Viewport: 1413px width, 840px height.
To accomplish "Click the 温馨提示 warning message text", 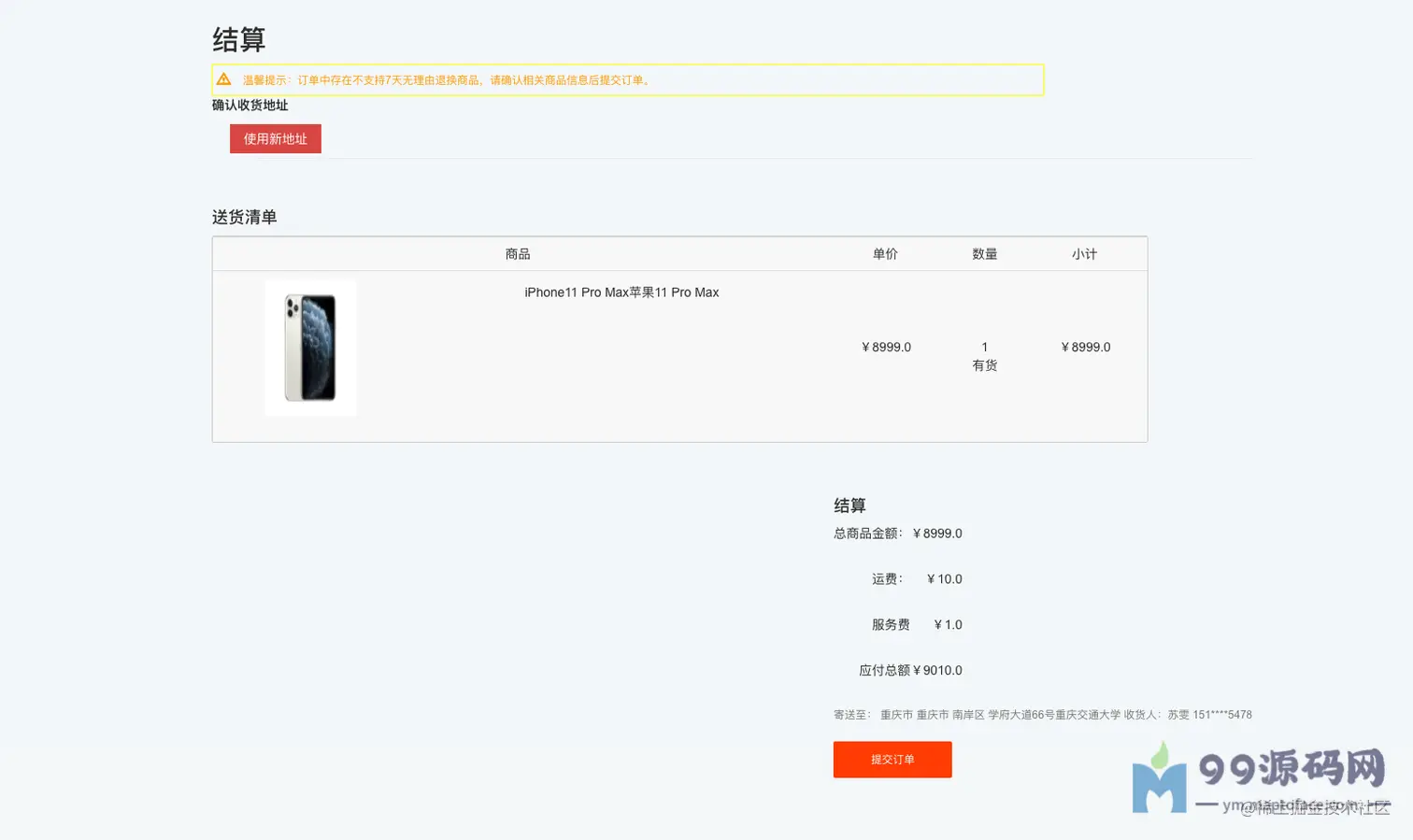I will click(449, 80).
